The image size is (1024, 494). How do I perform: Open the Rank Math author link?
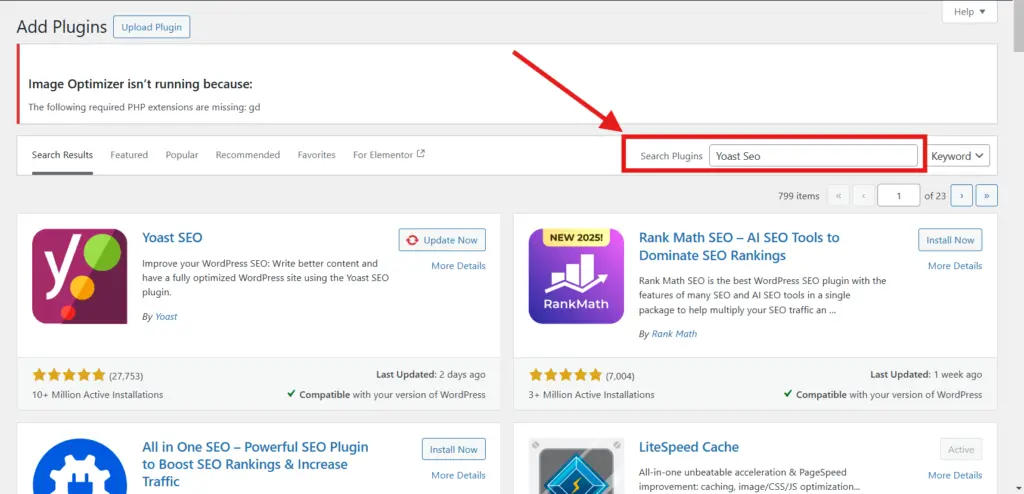(675, 334)
